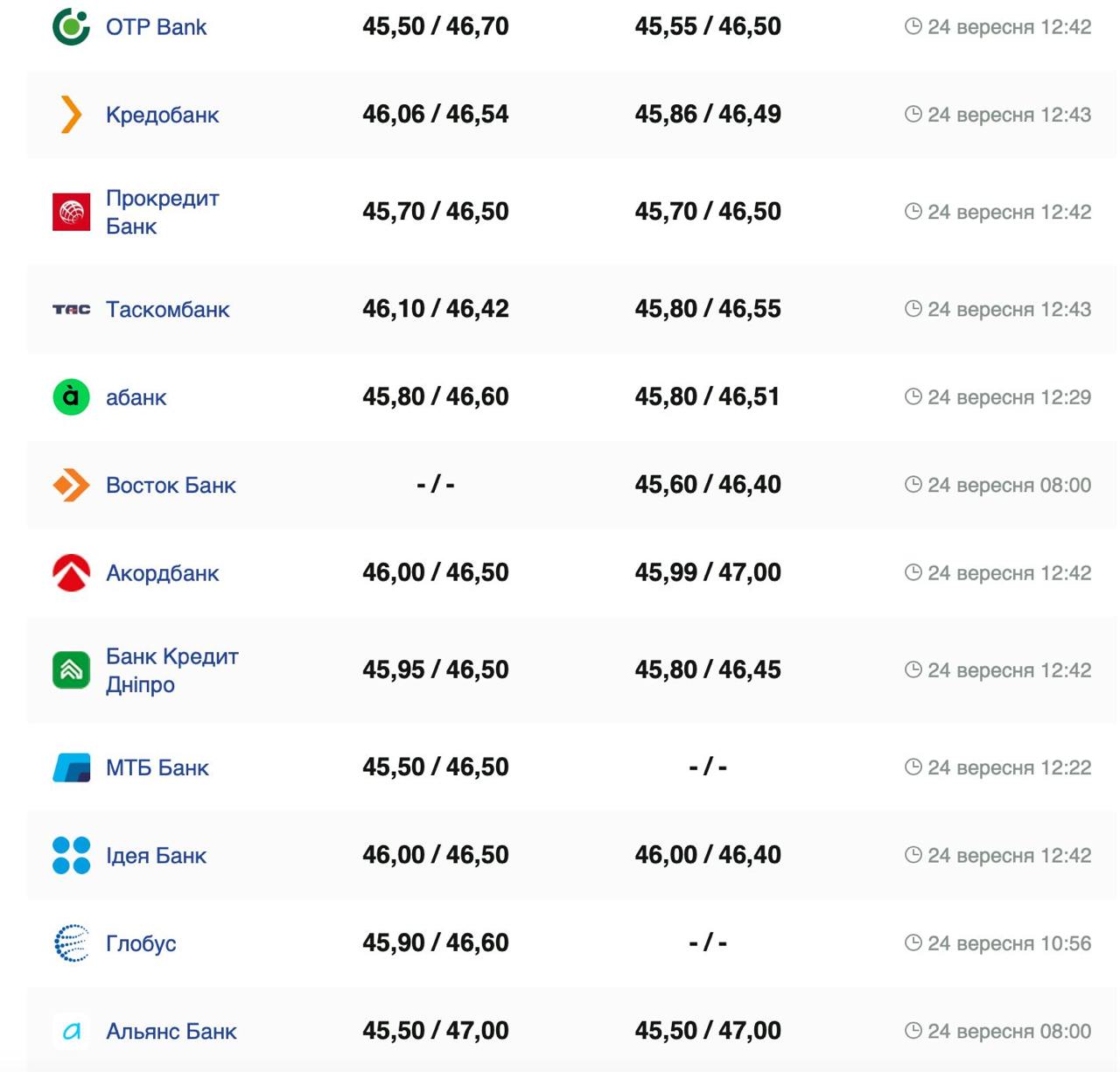Follow the Таскомбанк name link
Image resolution: width=1120 pixels, height=1072 pixels.
point(167,309)
